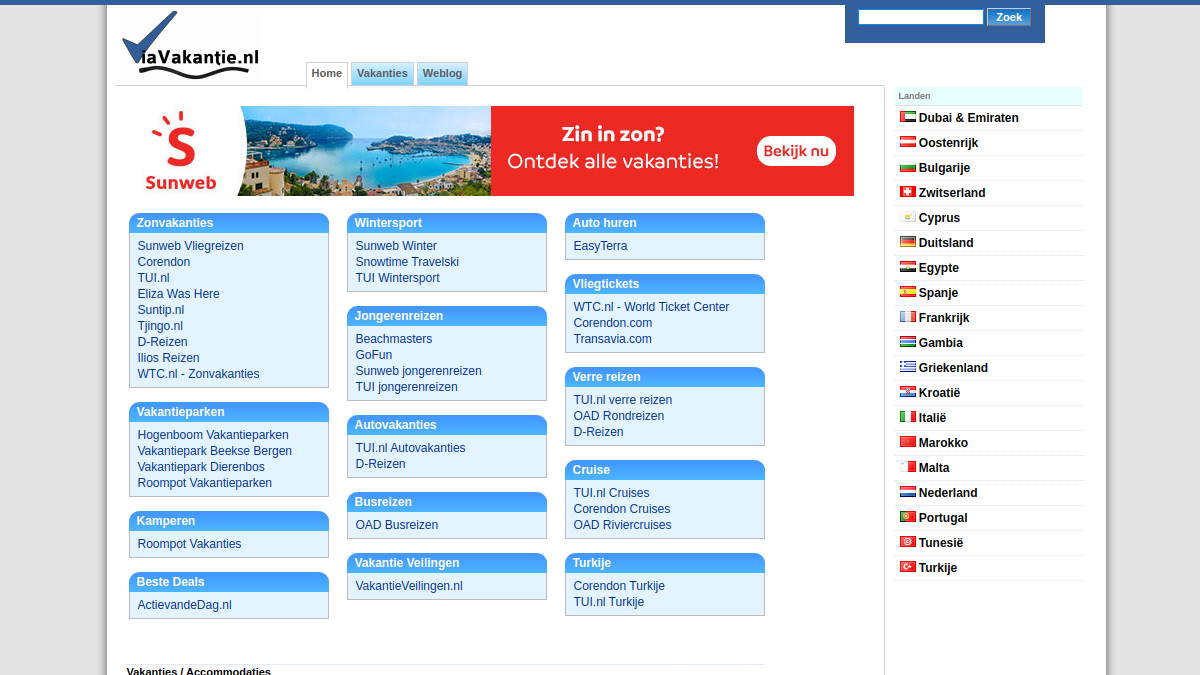Open the VakantieVeilingen.nl link

(409, 586)
